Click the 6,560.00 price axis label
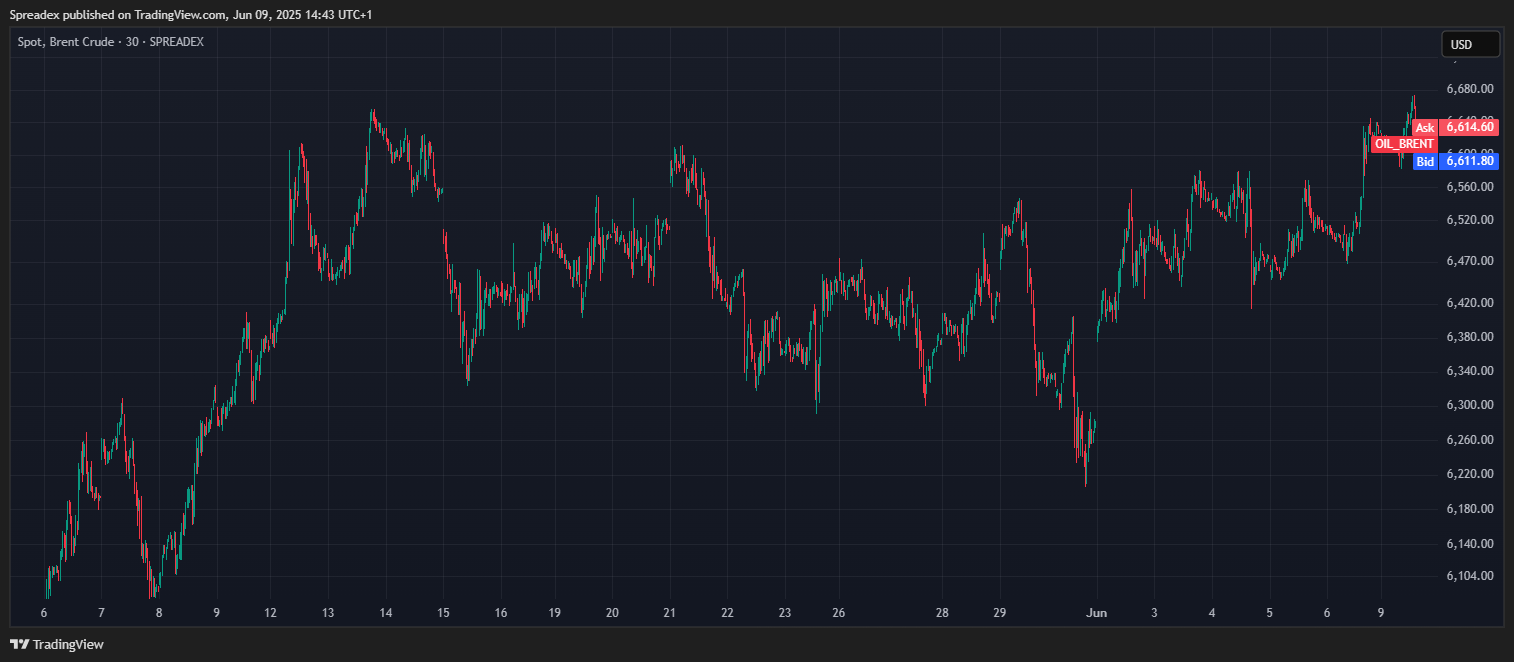Screen dimensions: 1514x662 (1470, 187)
